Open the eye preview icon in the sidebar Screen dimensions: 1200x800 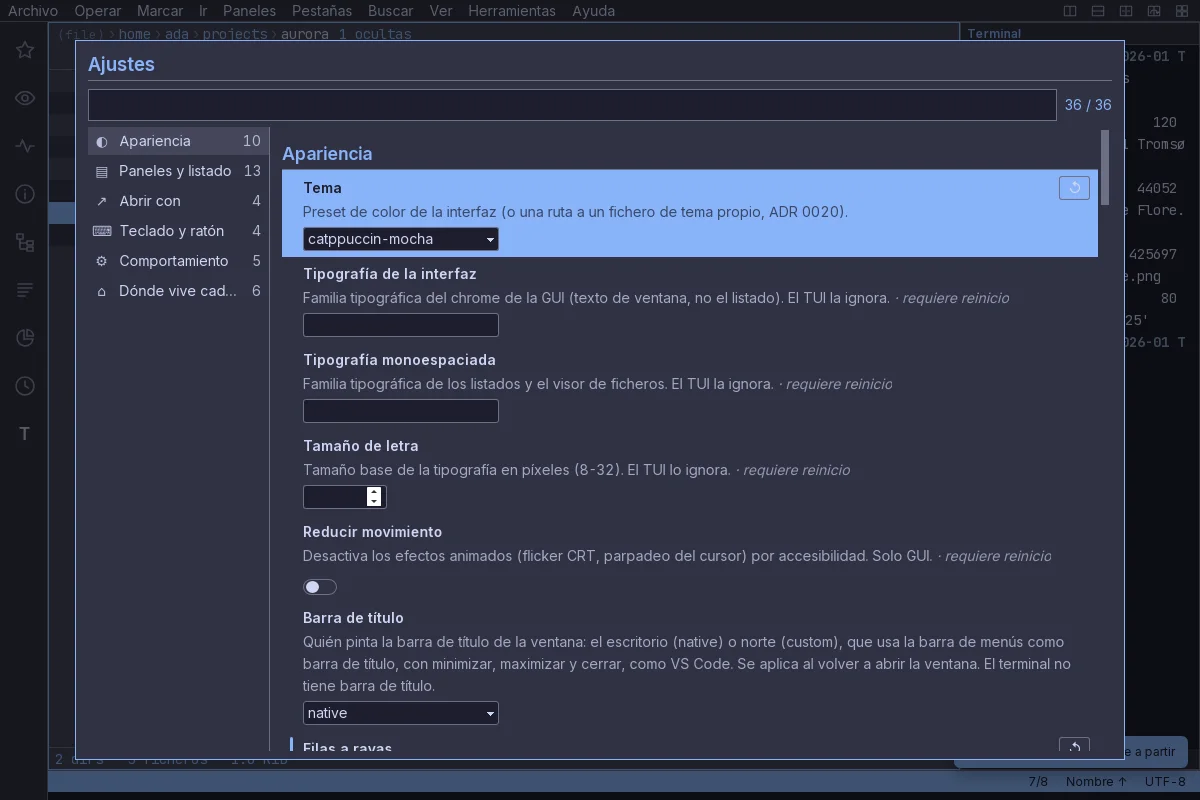pos(25,98)
